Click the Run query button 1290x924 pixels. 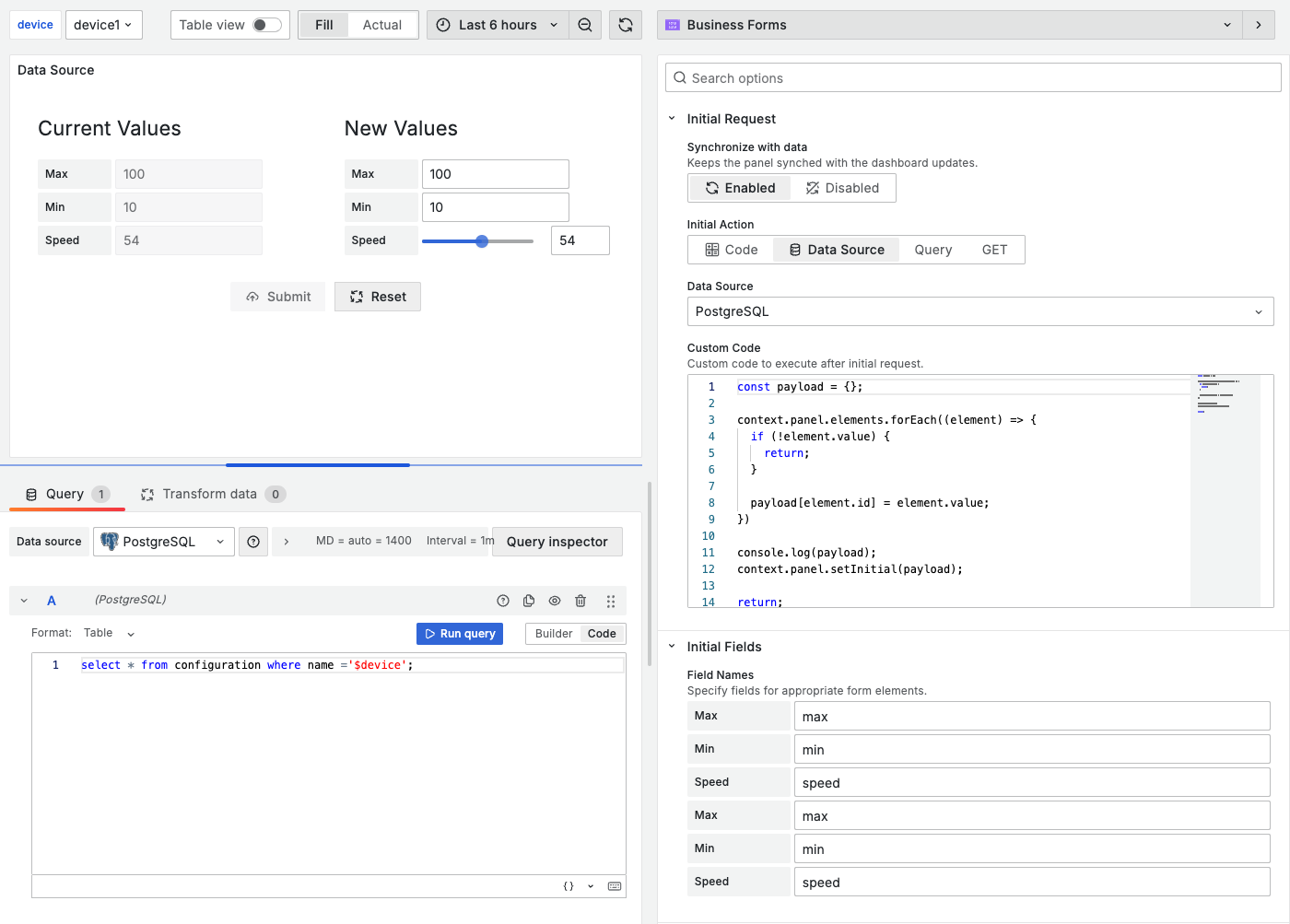click(459, 634)
